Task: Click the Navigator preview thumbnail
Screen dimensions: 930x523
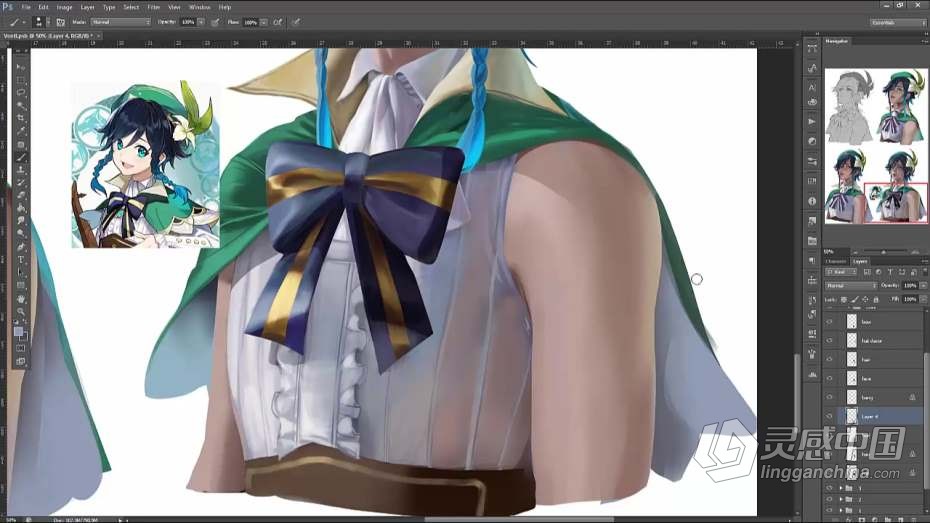Action: tap(876, 146)
